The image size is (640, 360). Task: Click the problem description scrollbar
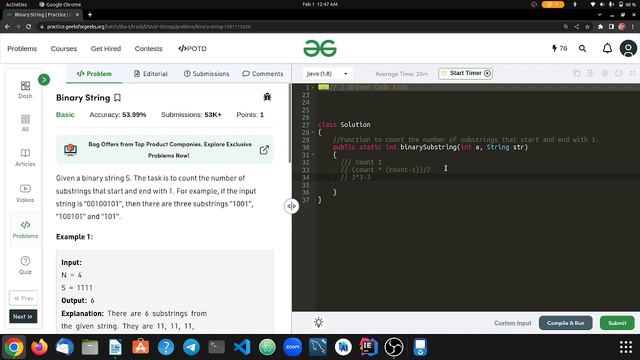pos(290,122)
